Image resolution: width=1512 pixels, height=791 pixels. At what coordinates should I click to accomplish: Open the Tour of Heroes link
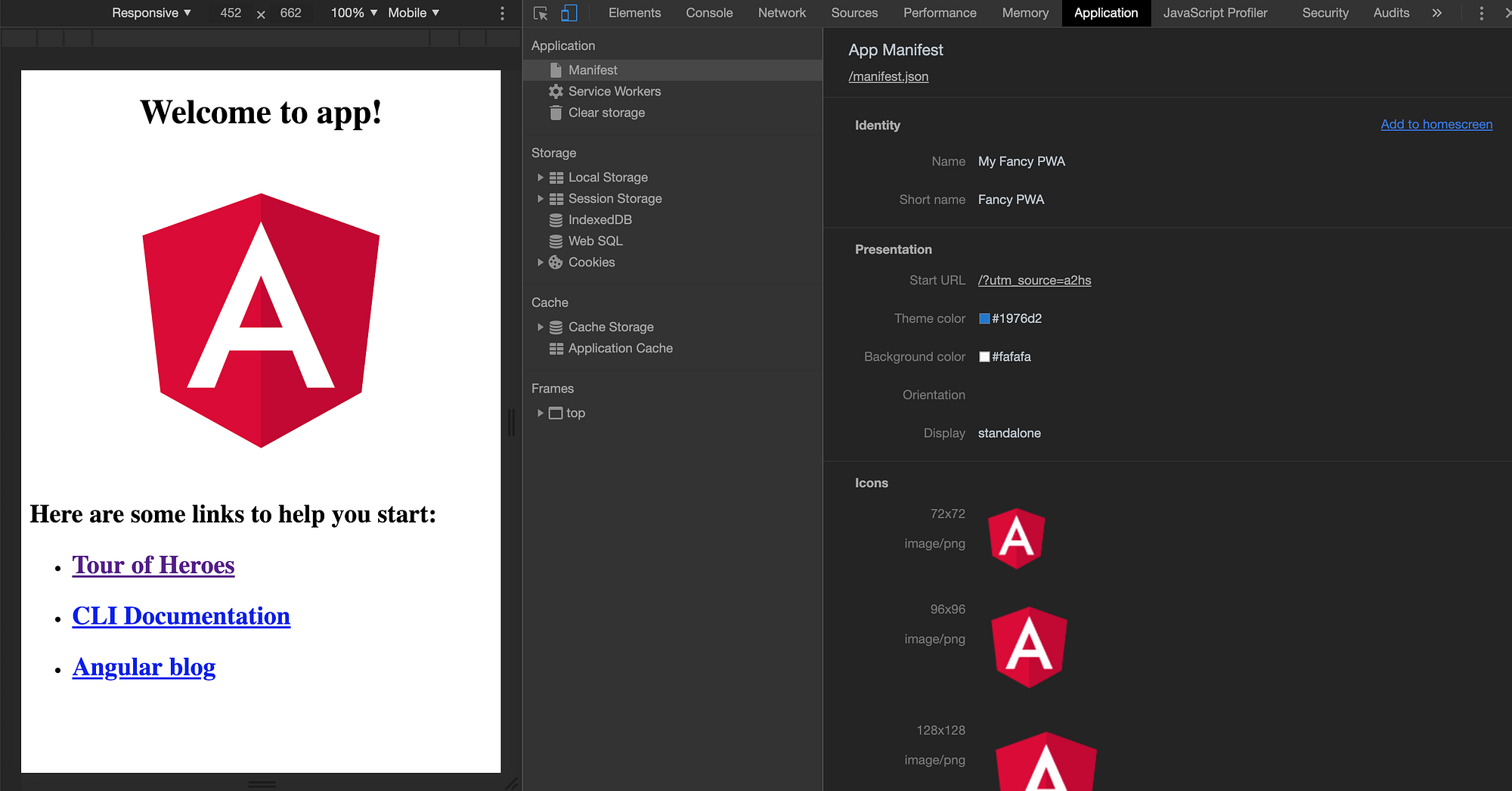153,565
